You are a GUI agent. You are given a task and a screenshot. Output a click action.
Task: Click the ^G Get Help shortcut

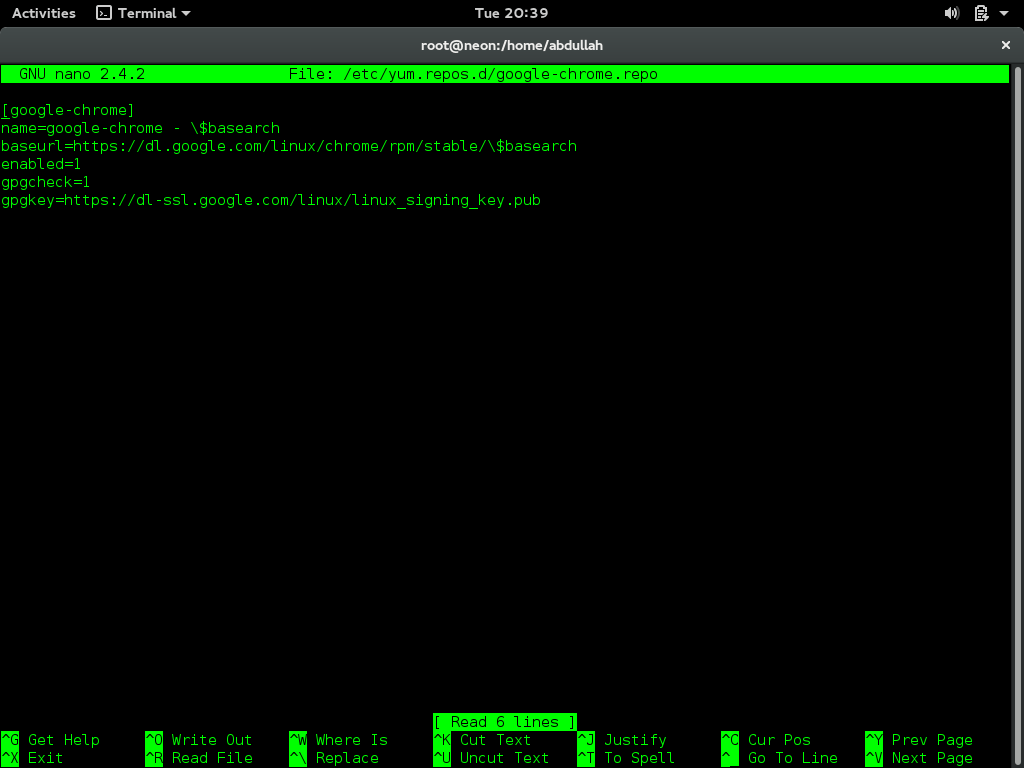click(50, 740)
